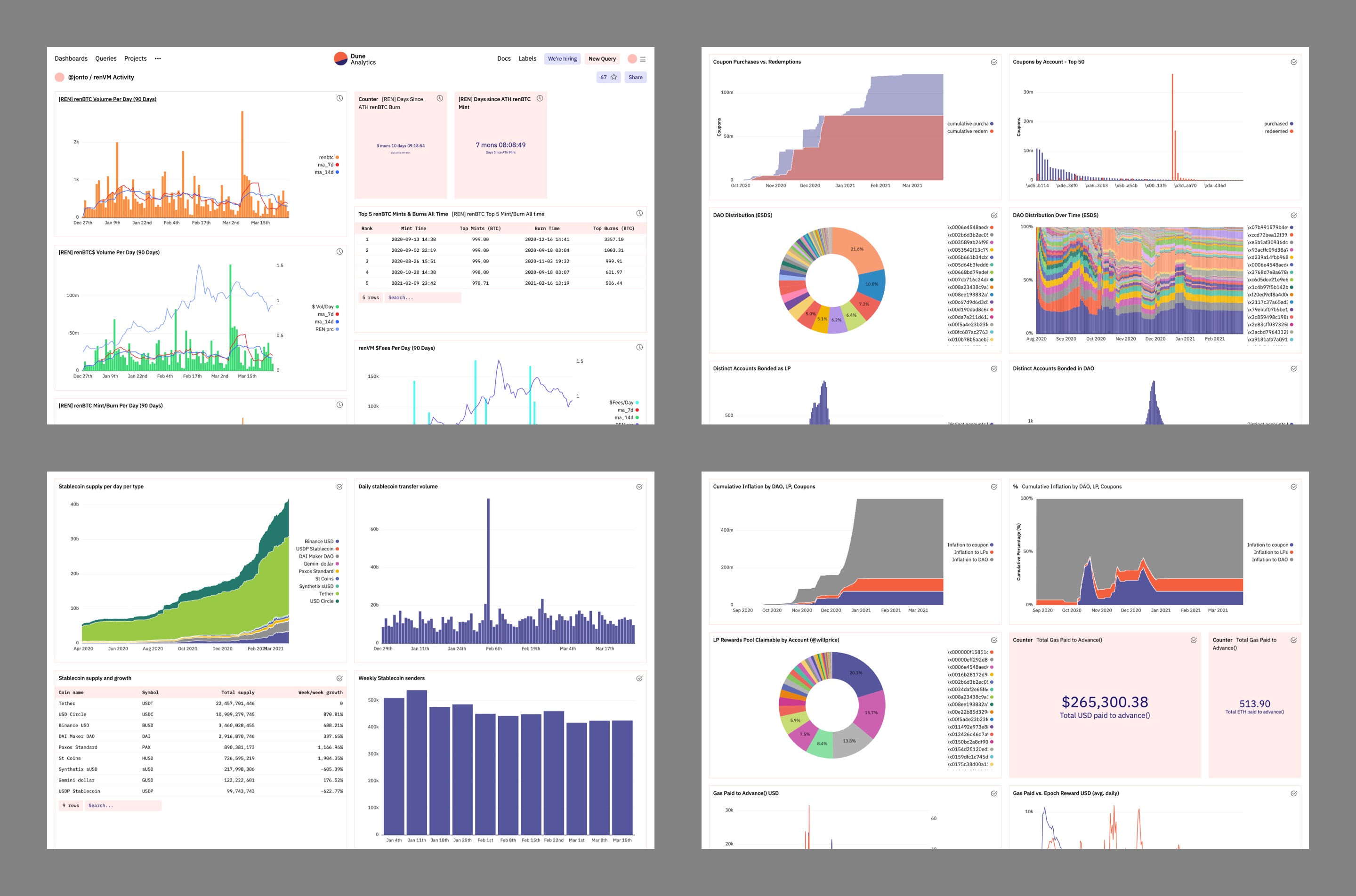Click the Share button
The width and height of the screenshot is (1356, 896).
(635, 77)
